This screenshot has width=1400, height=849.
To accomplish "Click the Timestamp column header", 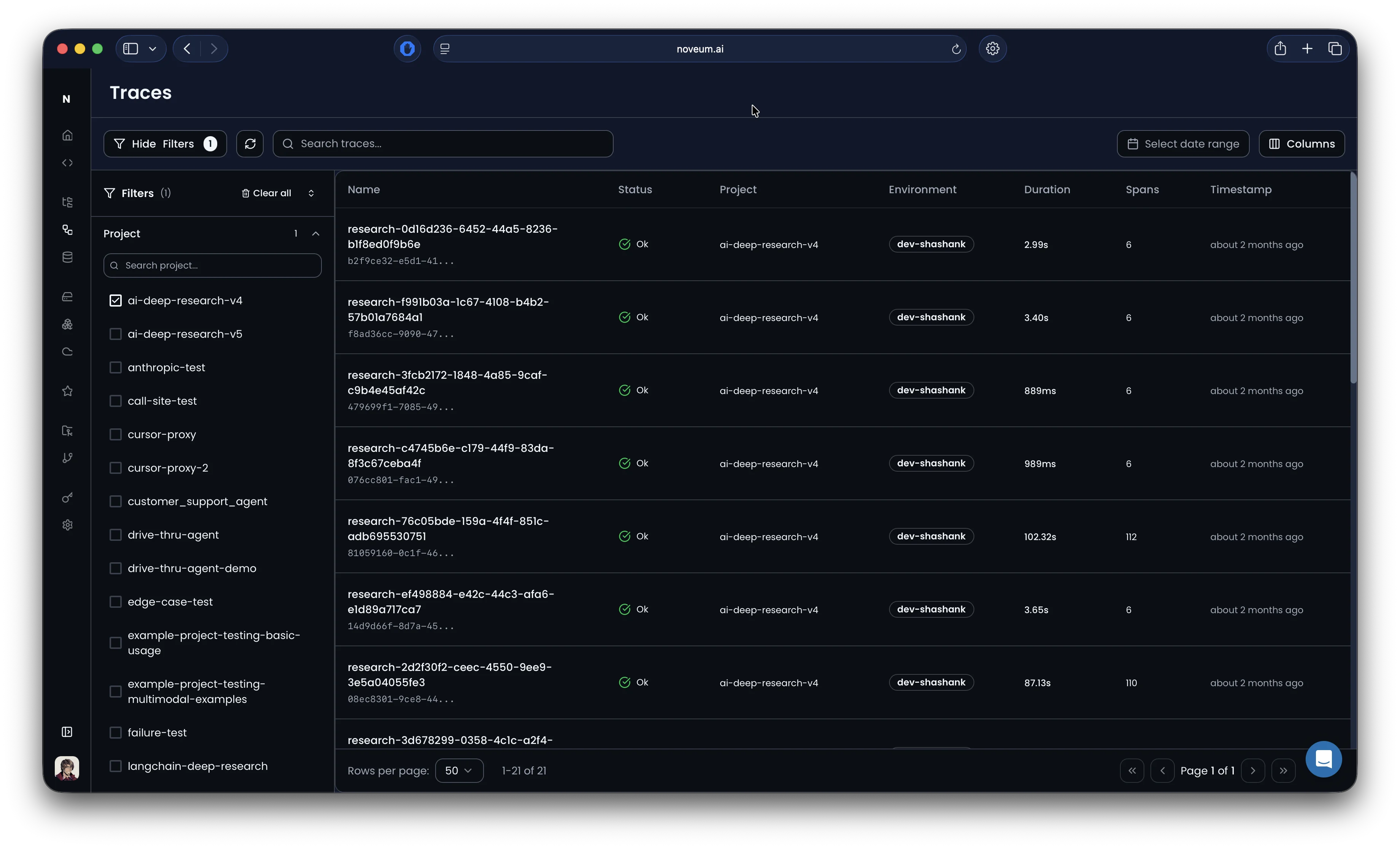I will coord(1240,190).
